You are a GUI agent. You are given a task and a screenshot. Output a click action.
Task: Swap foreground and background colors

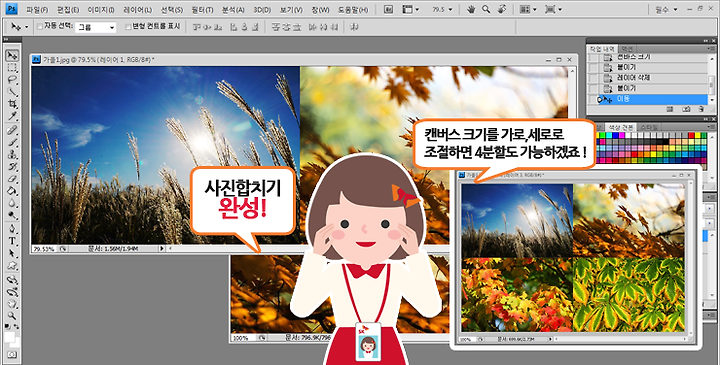click(x=17, y=326)
